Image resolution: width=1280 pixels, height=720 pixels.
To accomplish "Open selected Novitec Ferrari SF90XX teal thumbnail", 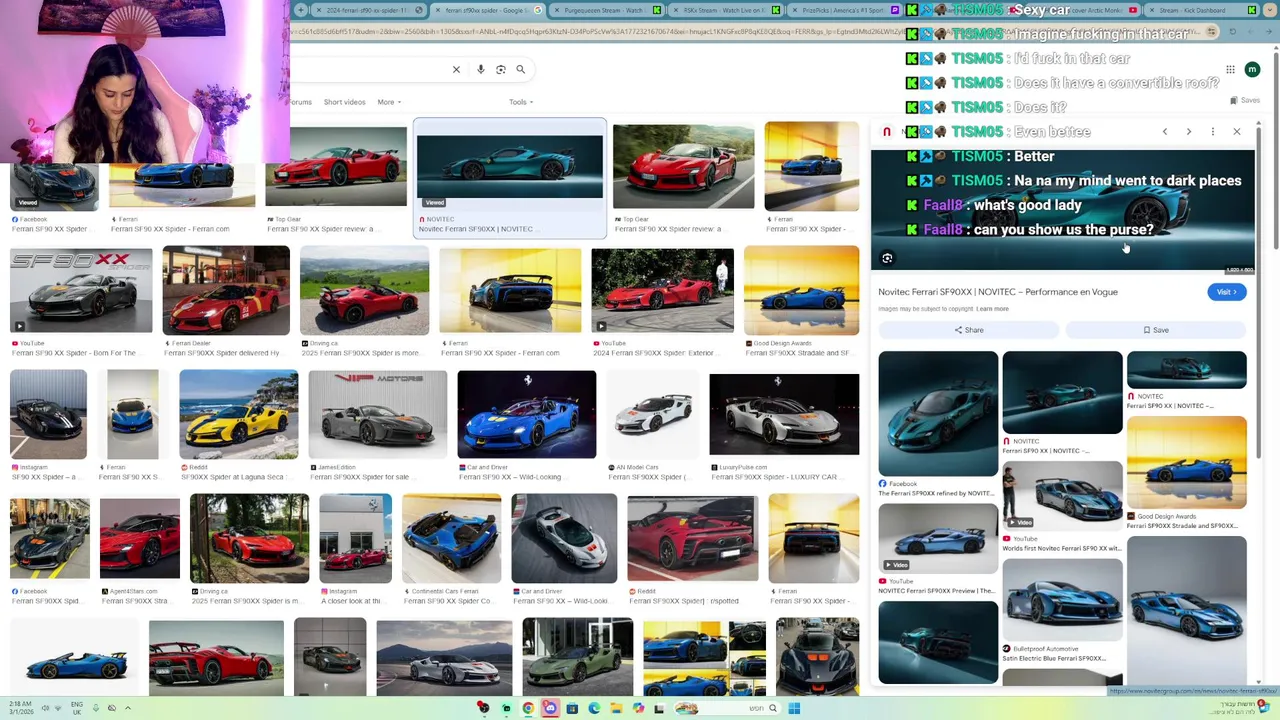I will pos(510,168).
